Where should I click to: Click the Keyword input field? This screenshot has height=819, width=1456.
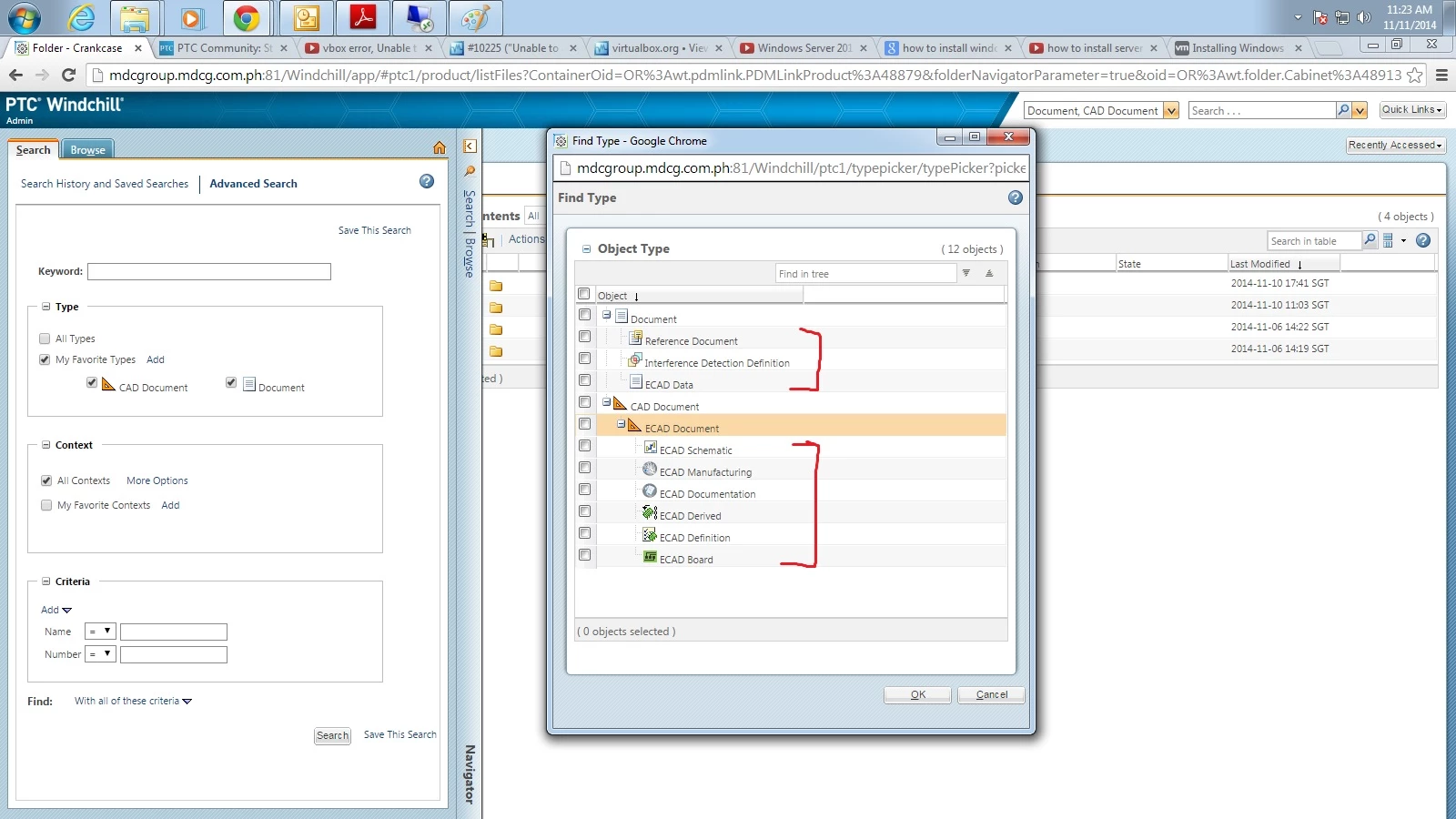(x=209, y=271)
